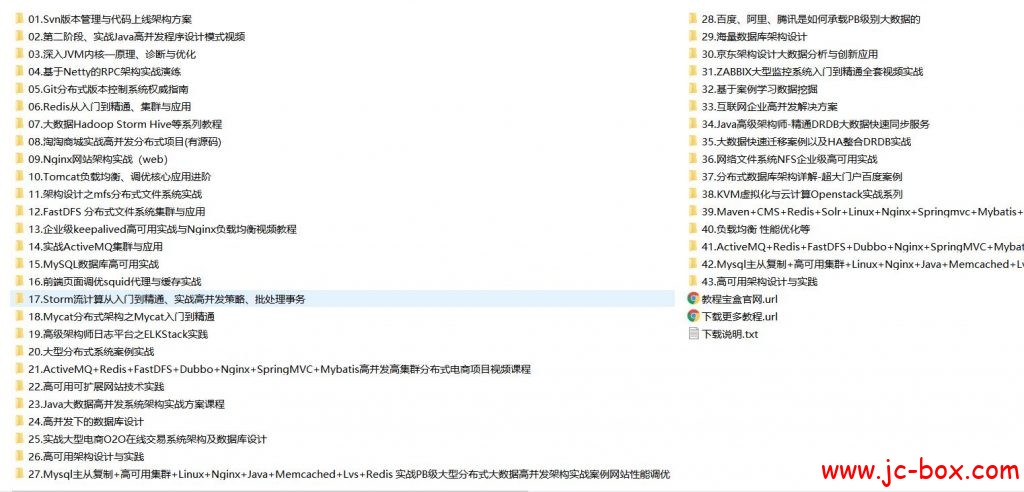The image size is (1024, 492).
Task: Select 08.淘淘商城实战高并发分布式项目(有源码)
Action: pyautogui.click(x=125, y=142)
